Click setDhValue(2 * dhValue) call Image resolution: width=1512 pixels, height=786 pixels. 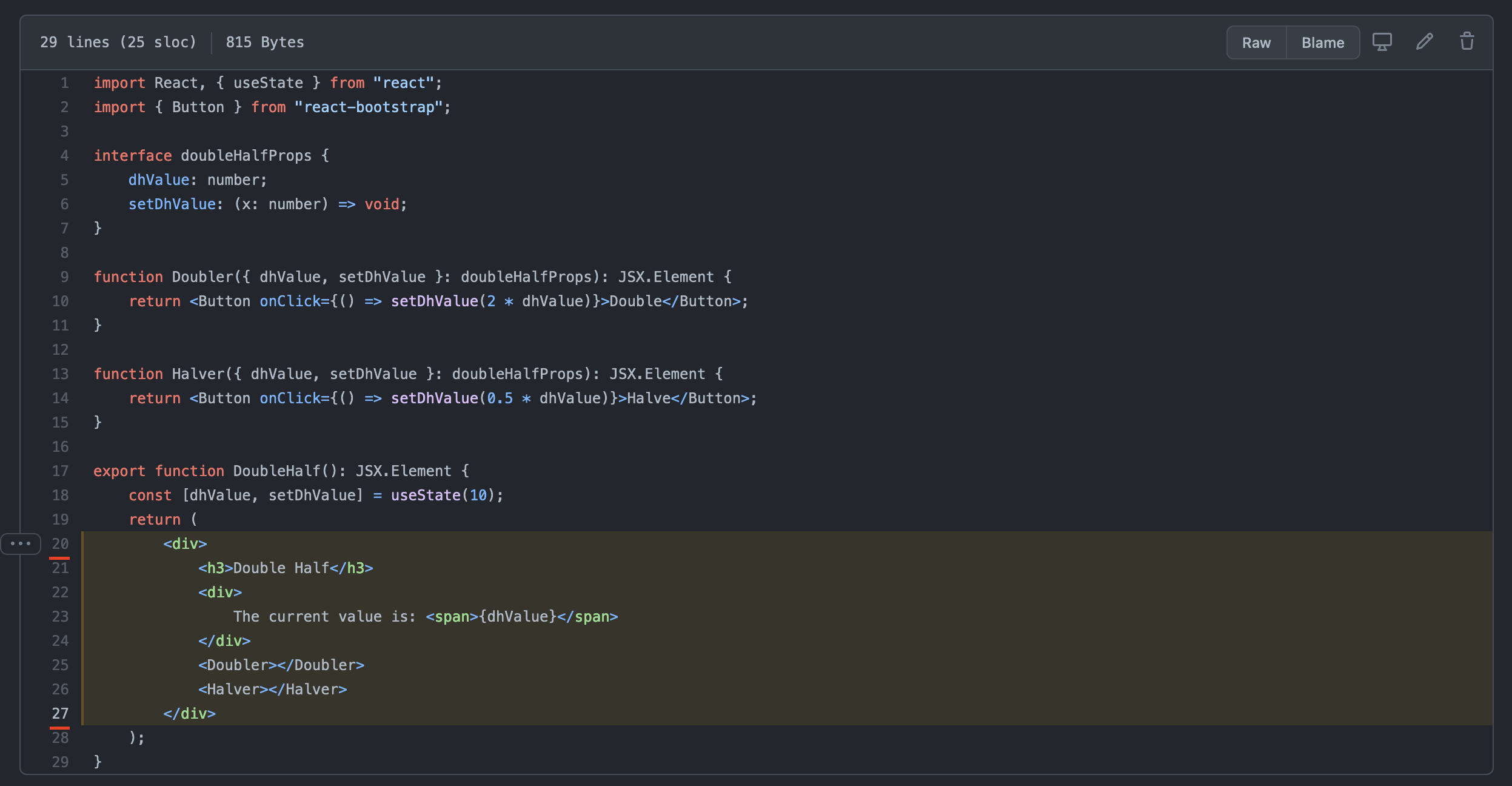point(492,301)
